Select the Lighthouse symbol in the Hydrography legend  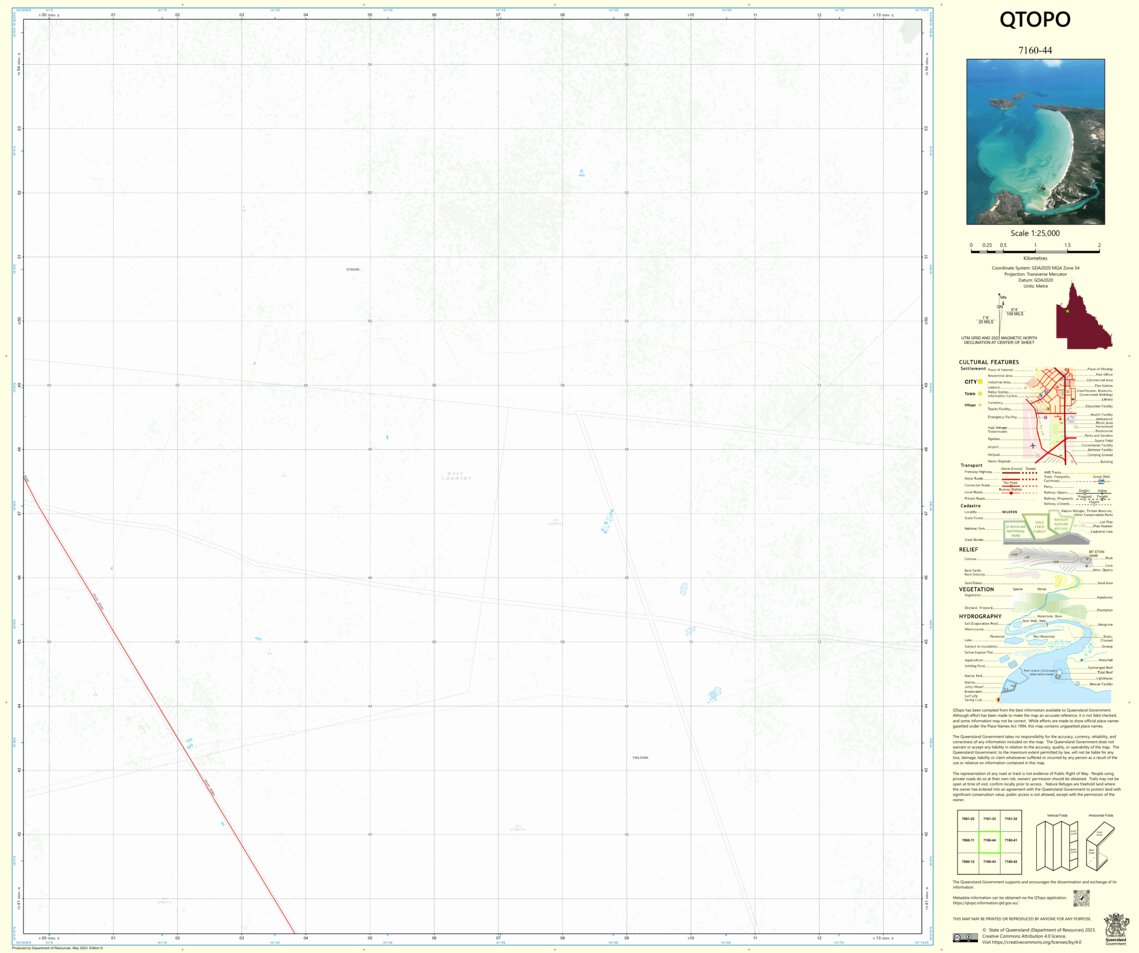pos(1058,677)
